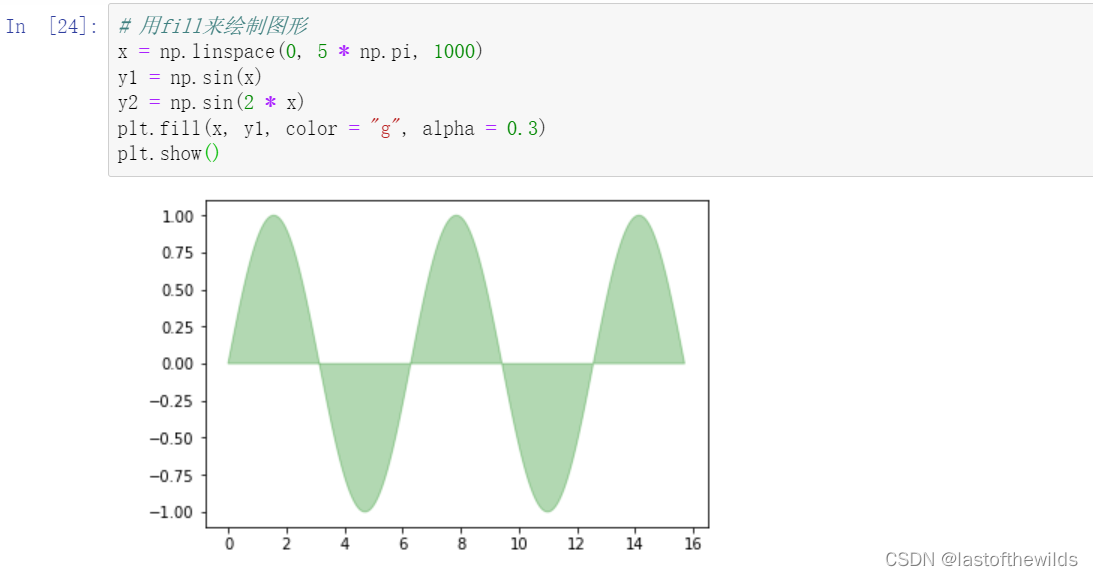Click the x-axis tick label 6

coord(403,544)
